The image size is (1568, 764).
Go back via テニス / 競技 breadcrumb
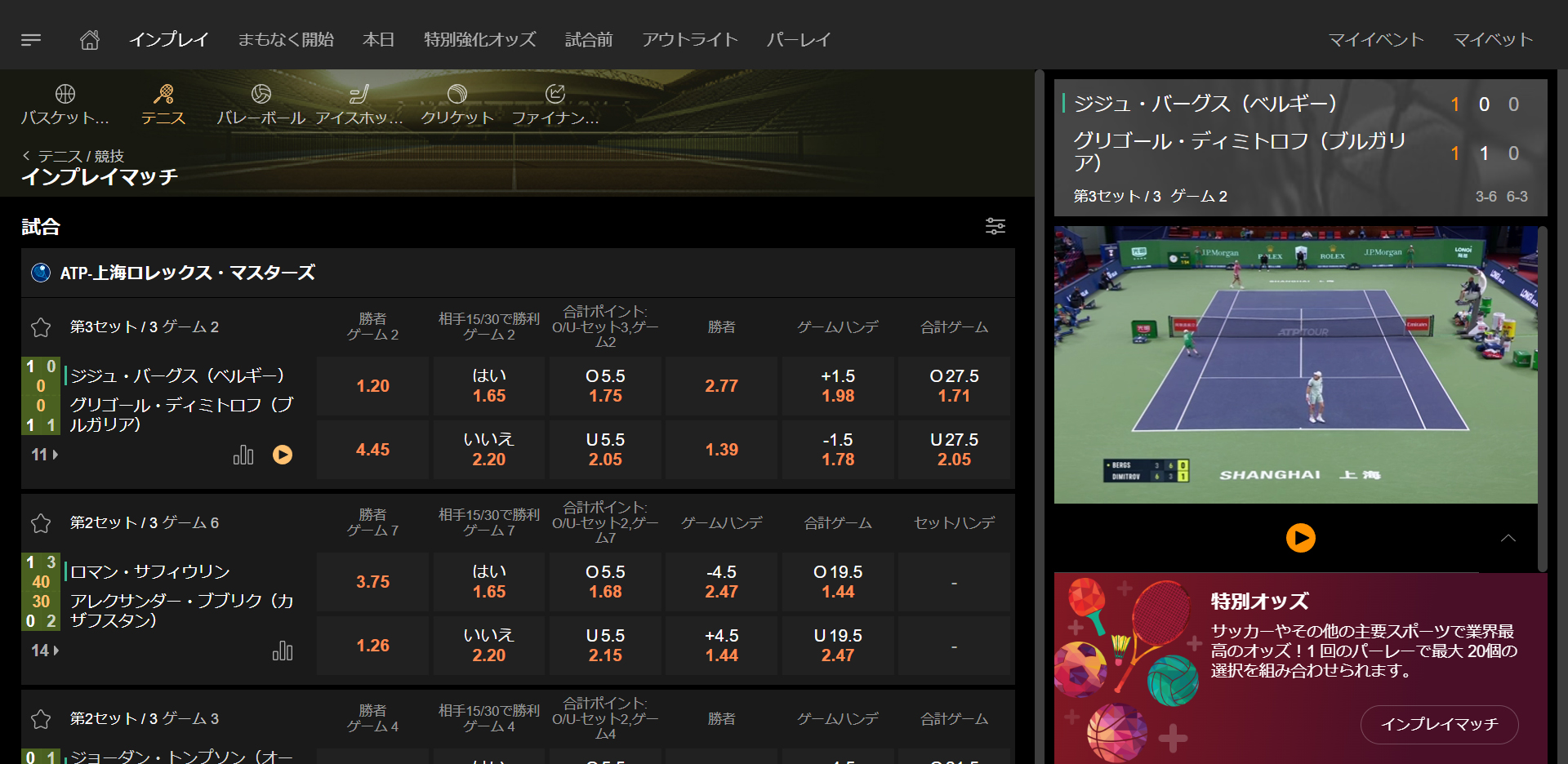73,156
